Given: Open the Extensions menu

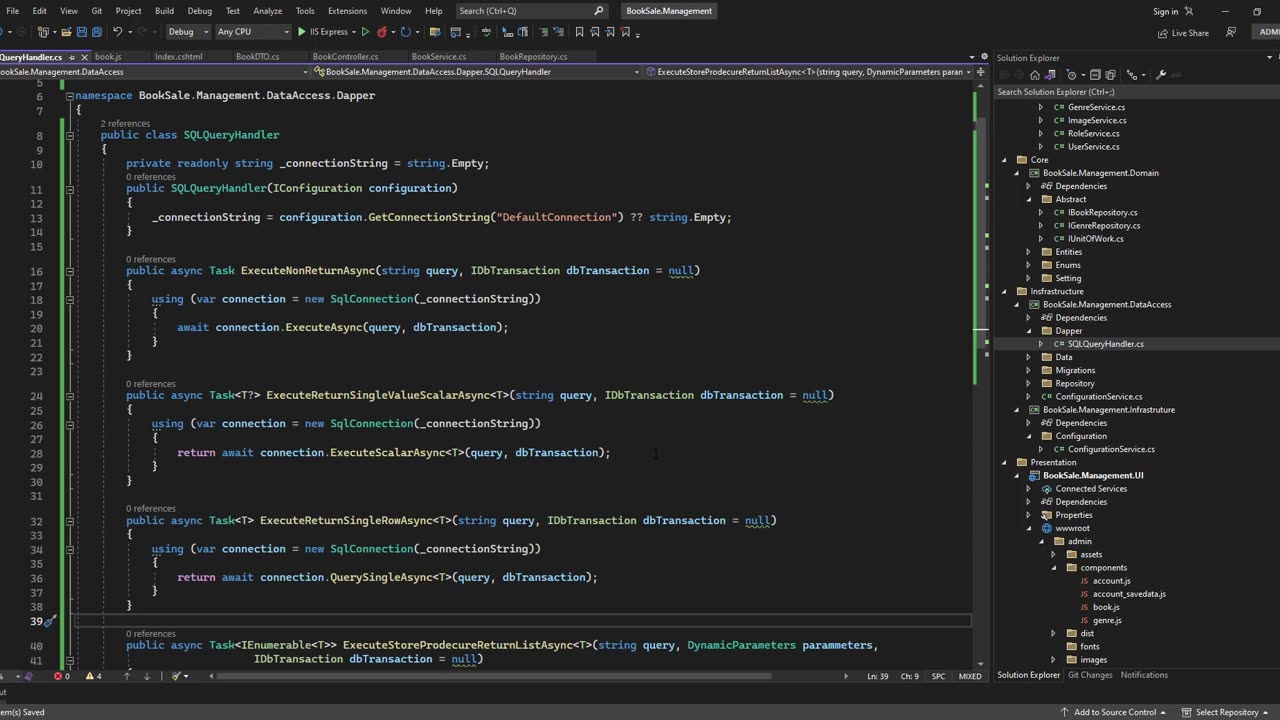Looking at the screenshot, I should (x=347, y=11).
